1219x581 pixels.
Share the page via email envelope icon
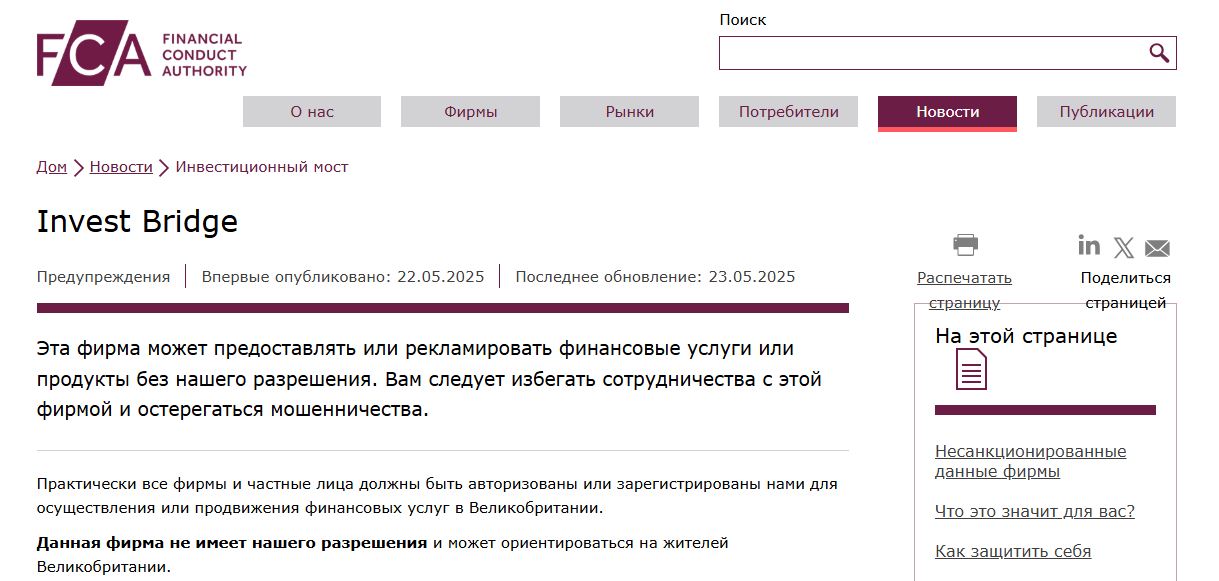1157,248
